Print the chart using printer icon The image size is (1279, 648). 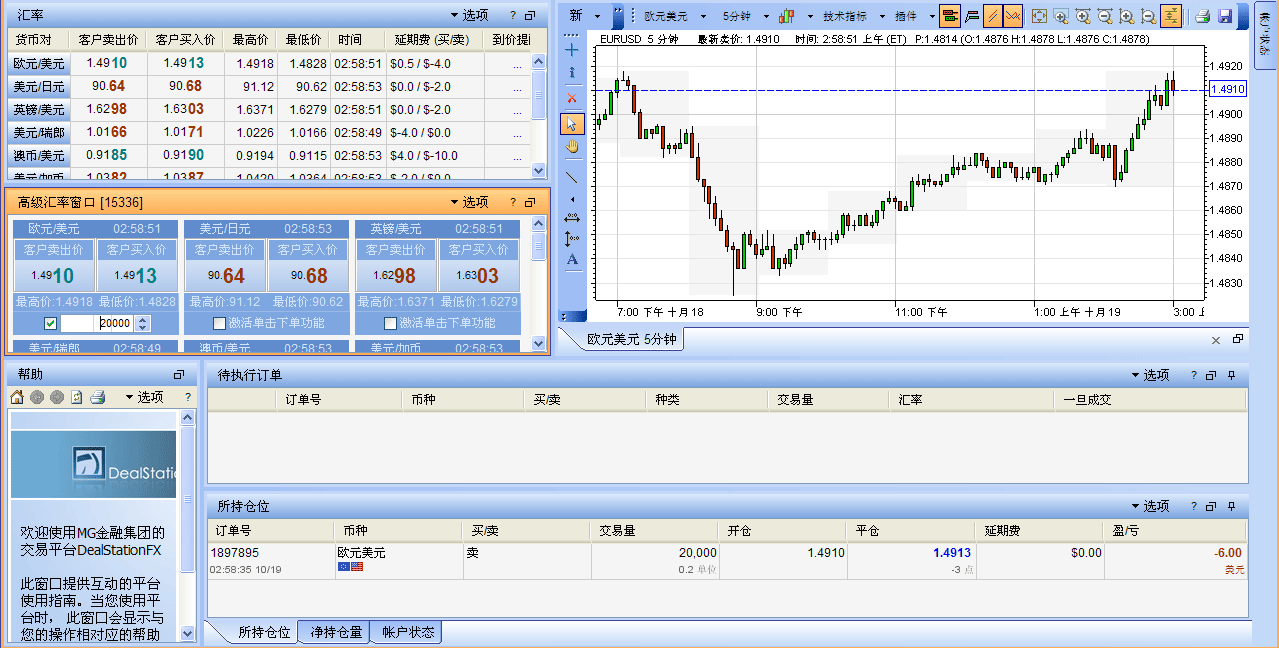point(1203,16)
